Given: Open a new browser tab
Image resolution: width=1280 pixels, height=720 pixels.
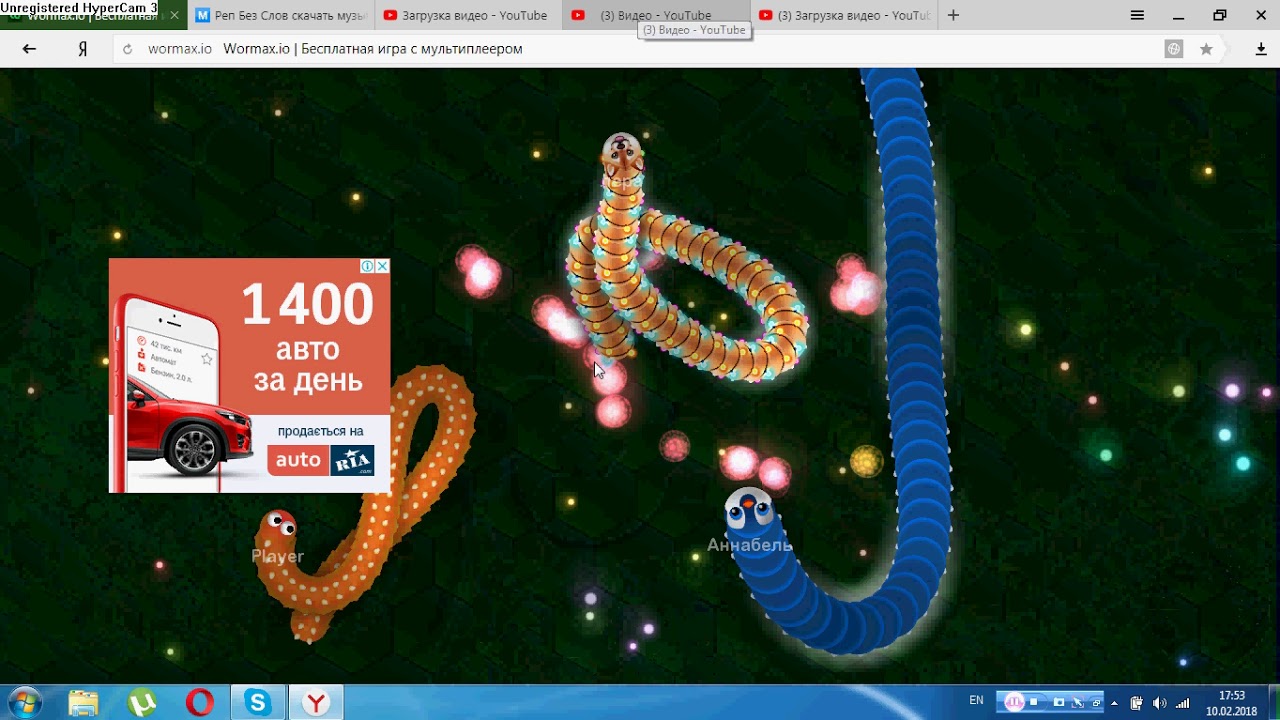Looking at the screenshot, I should tap(953, 15).
